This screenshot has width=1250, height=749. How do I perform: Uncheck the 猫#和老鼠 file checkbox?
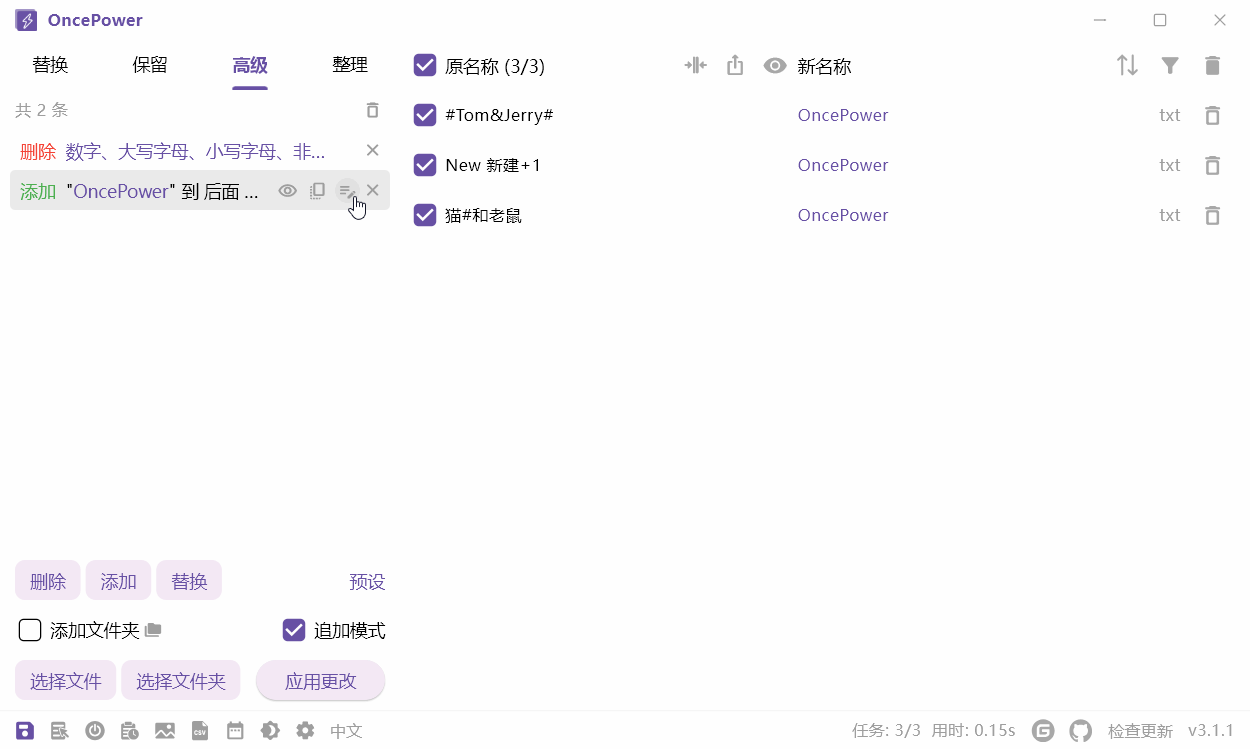[x=425, y=215]
